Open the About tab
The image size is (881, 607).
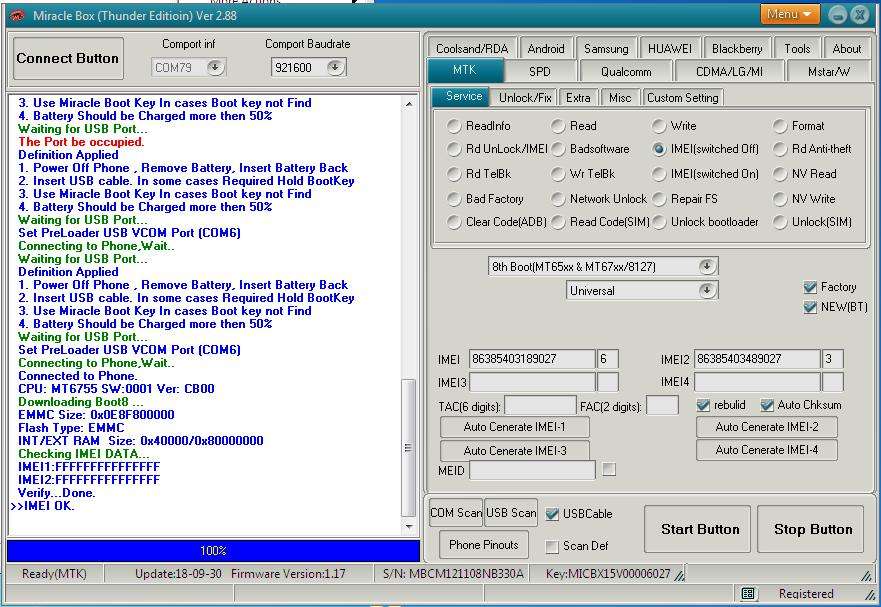coord(847,49)
